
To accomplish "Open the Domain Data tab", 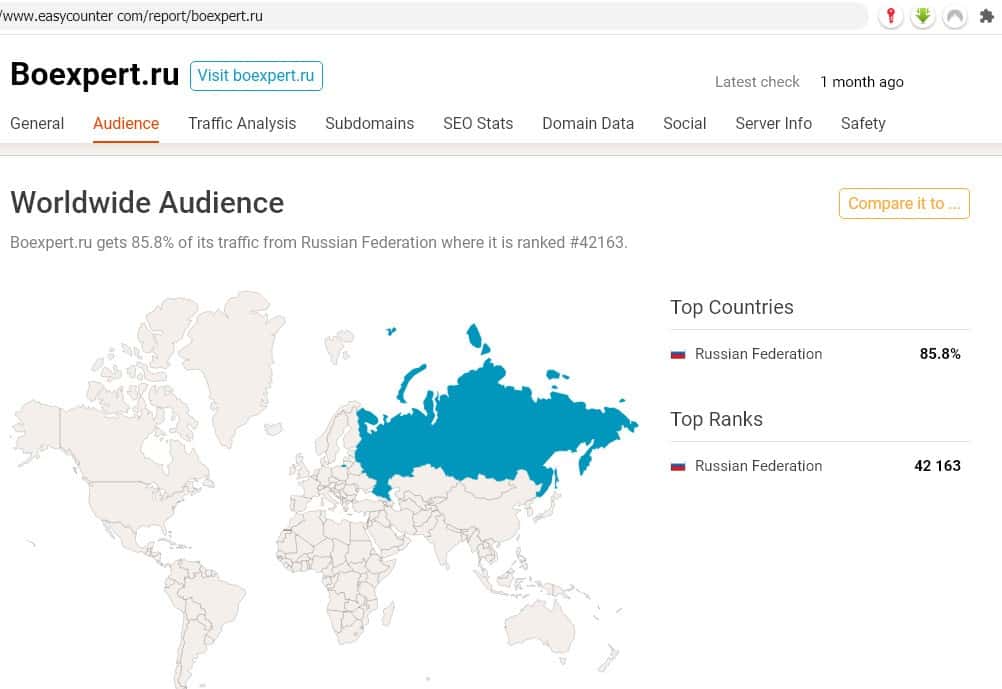I will pyautogui.click(x=588, y=124).
